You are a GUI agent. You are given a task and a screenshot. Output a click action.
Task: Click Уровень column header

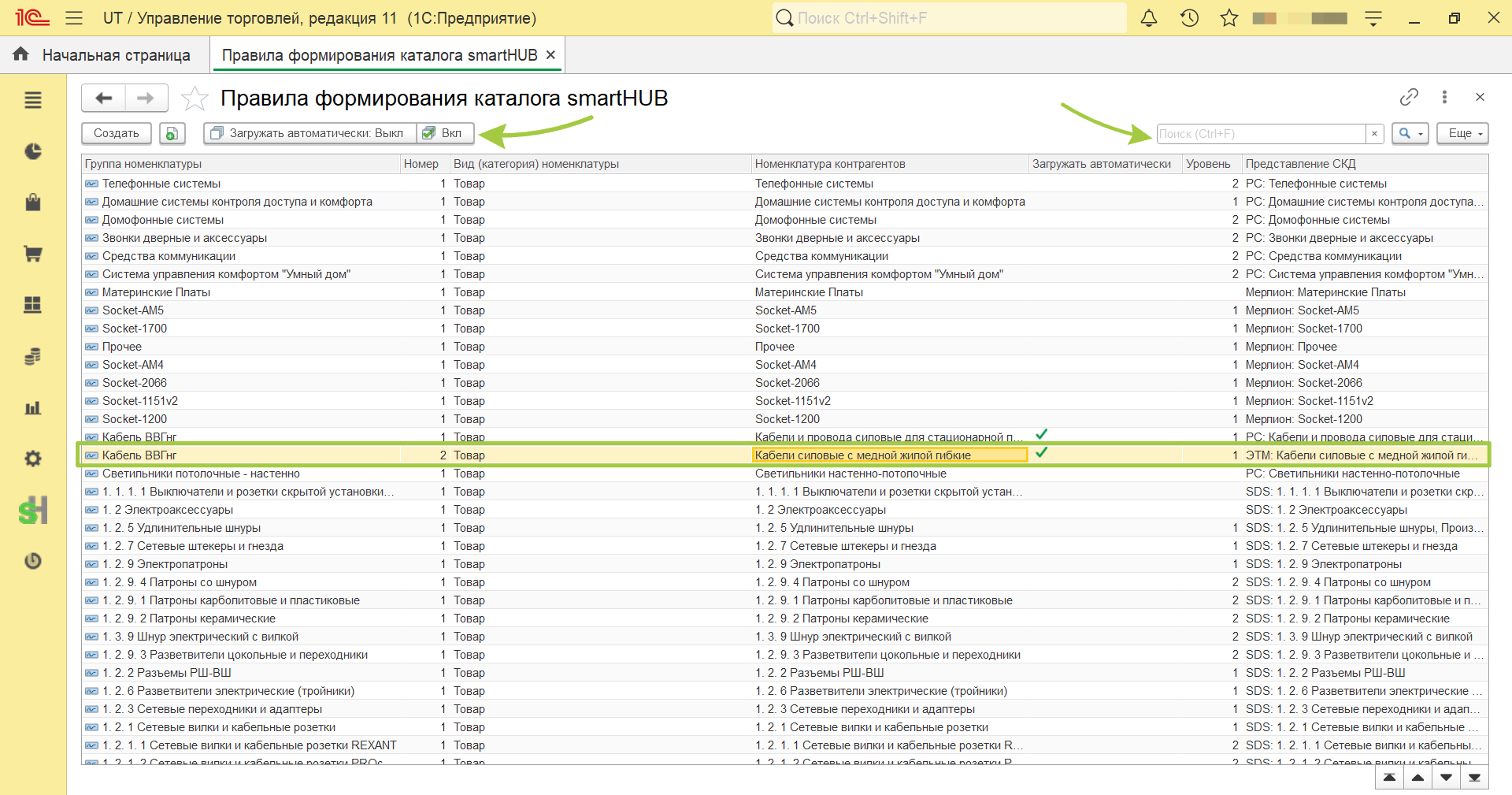click(x=1212, y=164)
